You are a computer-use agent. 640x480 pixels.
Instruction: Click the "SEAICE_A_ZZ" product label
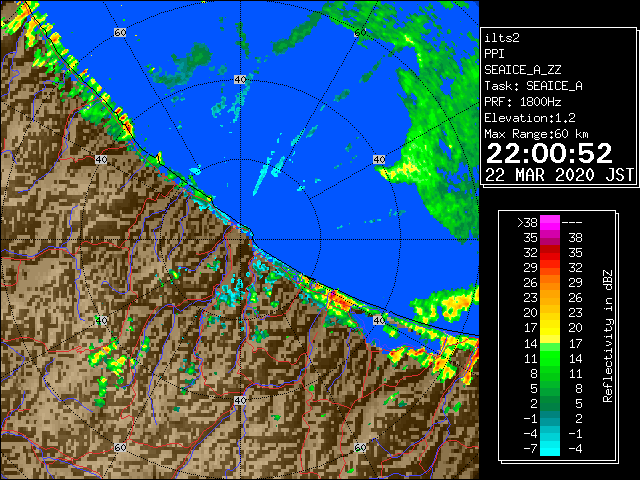(523, 70)
